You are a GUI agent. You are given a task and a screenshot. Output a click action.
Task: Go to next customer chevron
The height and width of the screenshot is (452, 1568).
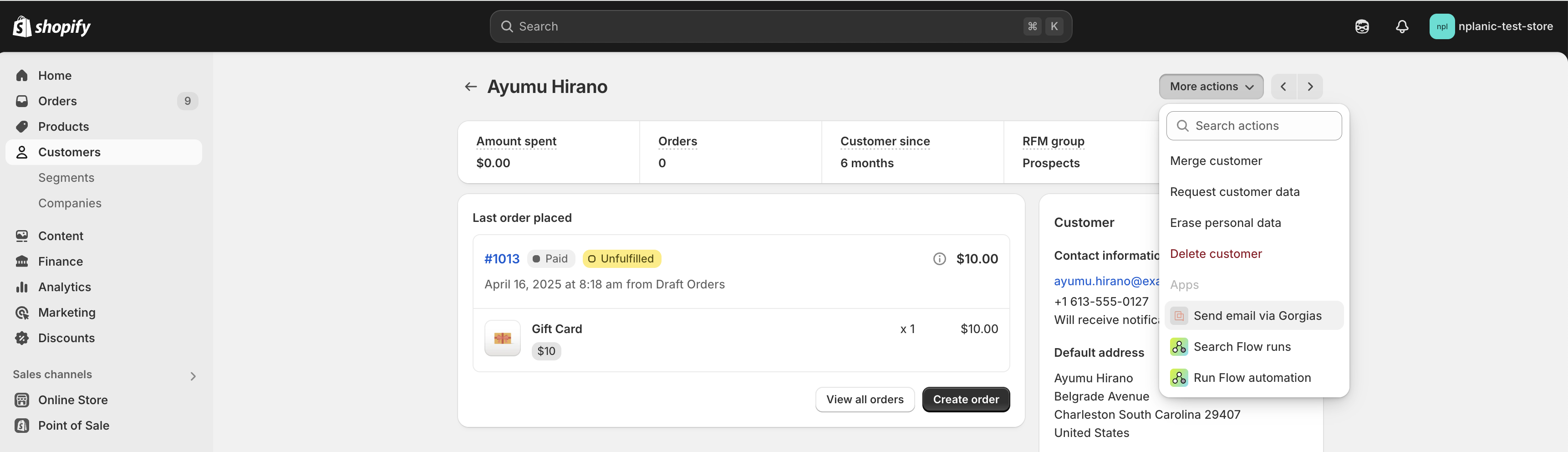[x=1310, y=87]
